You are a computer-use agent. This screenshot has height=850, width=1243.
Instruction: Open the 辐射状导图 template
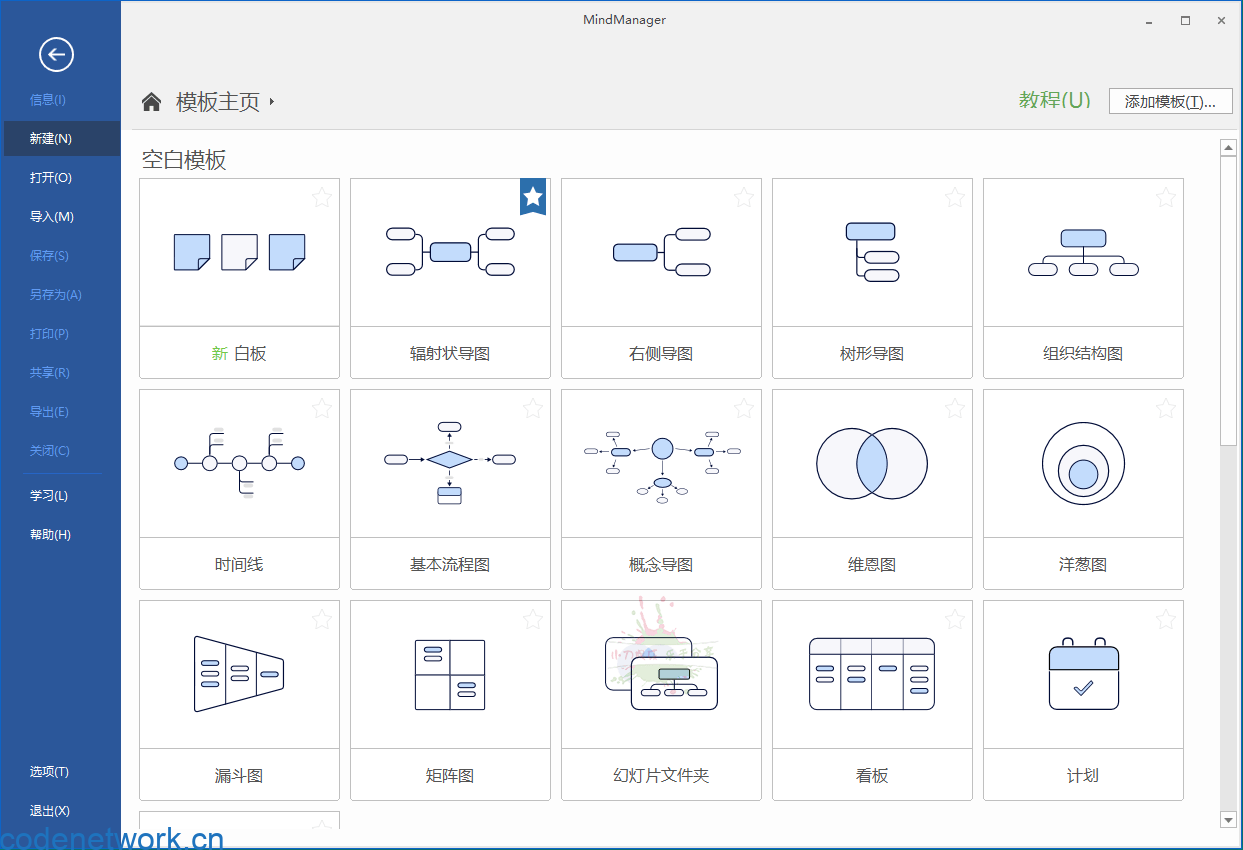coord(450,252)
